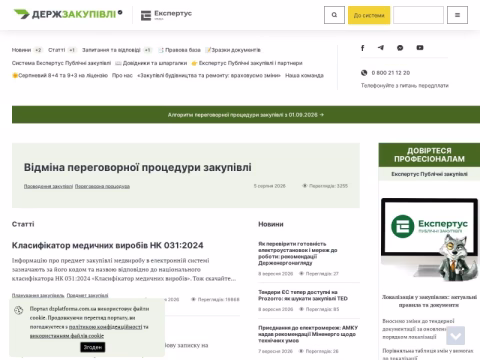Open Система Експертус Публічні закупівлі link

click(x=61, y=63)
